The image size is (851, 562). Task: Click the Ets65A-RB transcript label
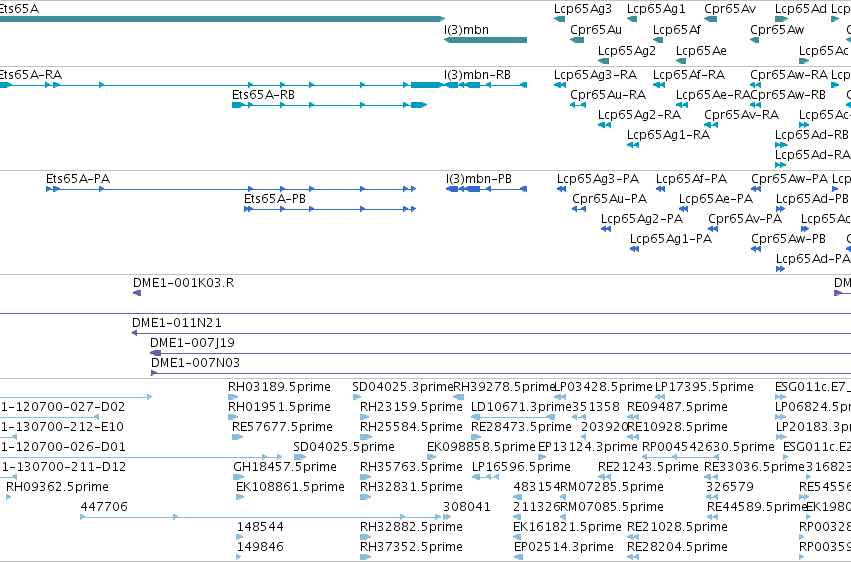[x=263, y=94]
